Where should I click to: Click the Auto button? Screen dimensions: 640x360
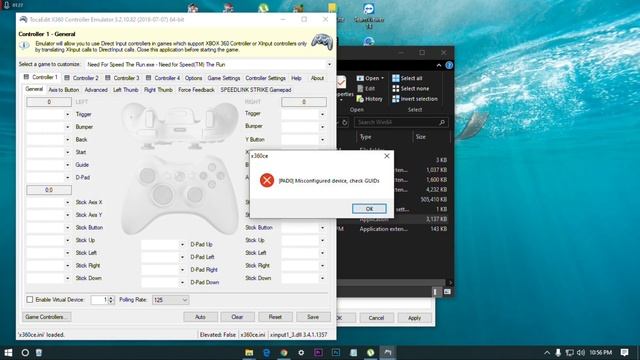tap(200, 317)
